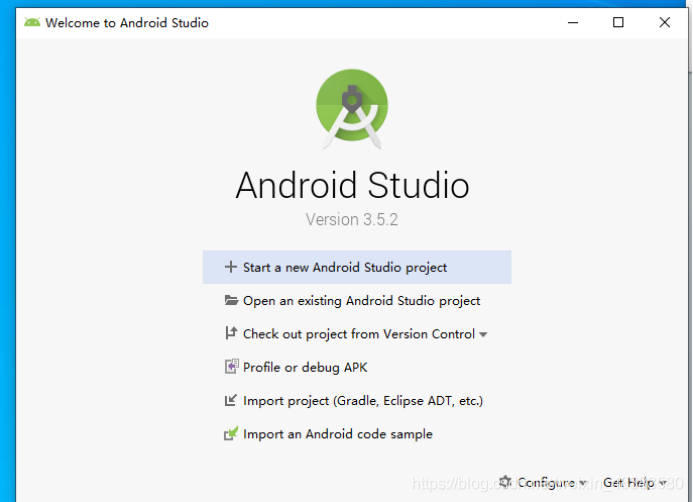Click the Welcome to Android Studio title
Viewport: 693px width, 502px height.
[x=127, y=23]
